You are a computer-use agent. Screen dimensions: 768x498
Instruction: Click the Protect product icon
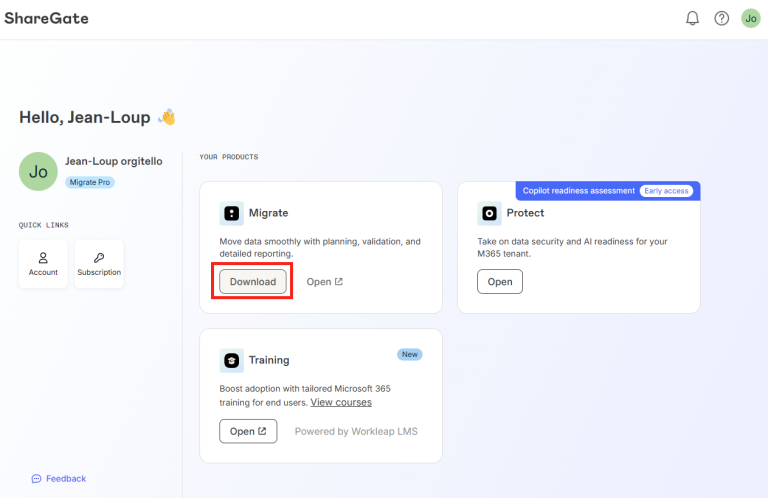490,213
